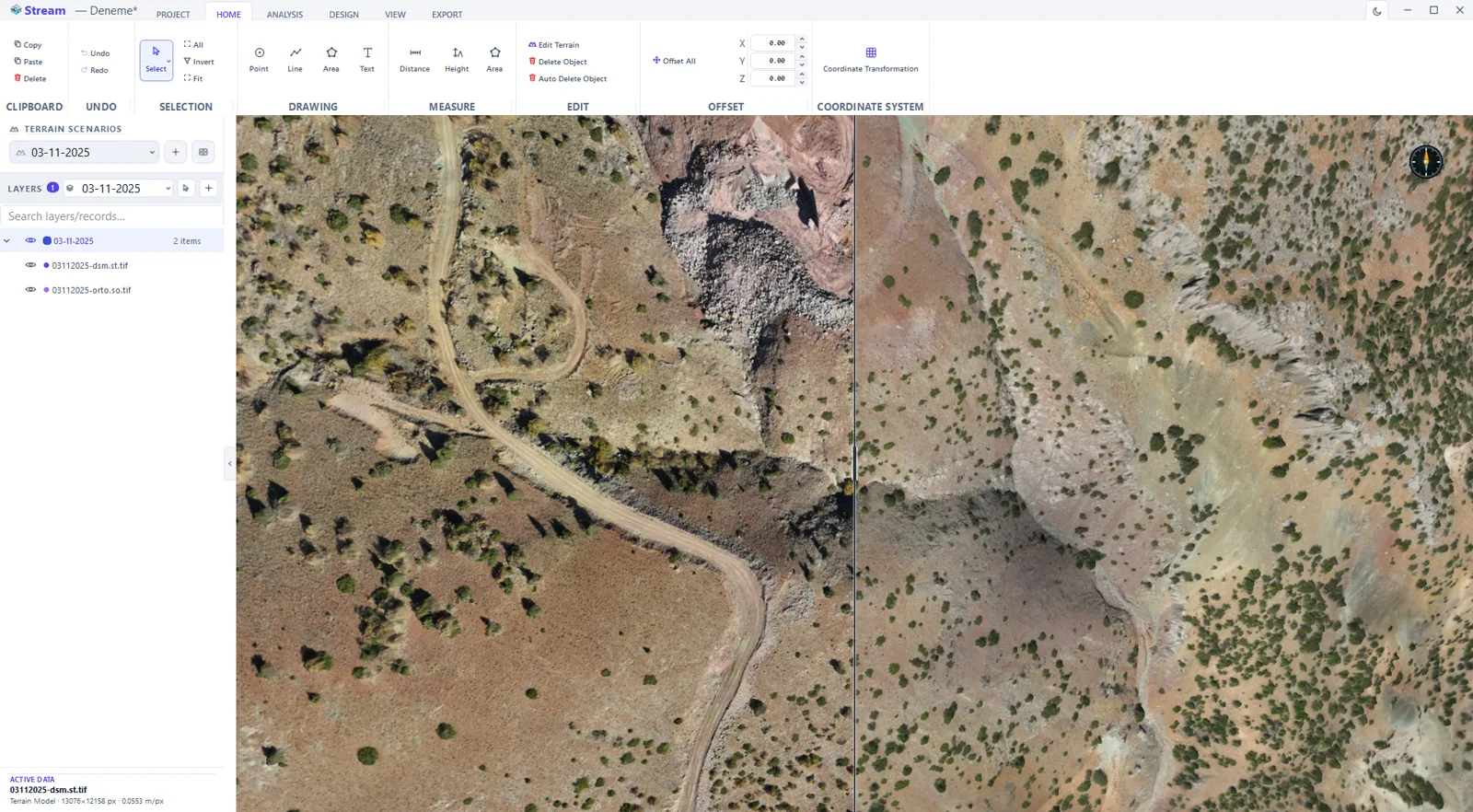Increase the X offset value
1473x812 pixels.
[x=802, y=40]
